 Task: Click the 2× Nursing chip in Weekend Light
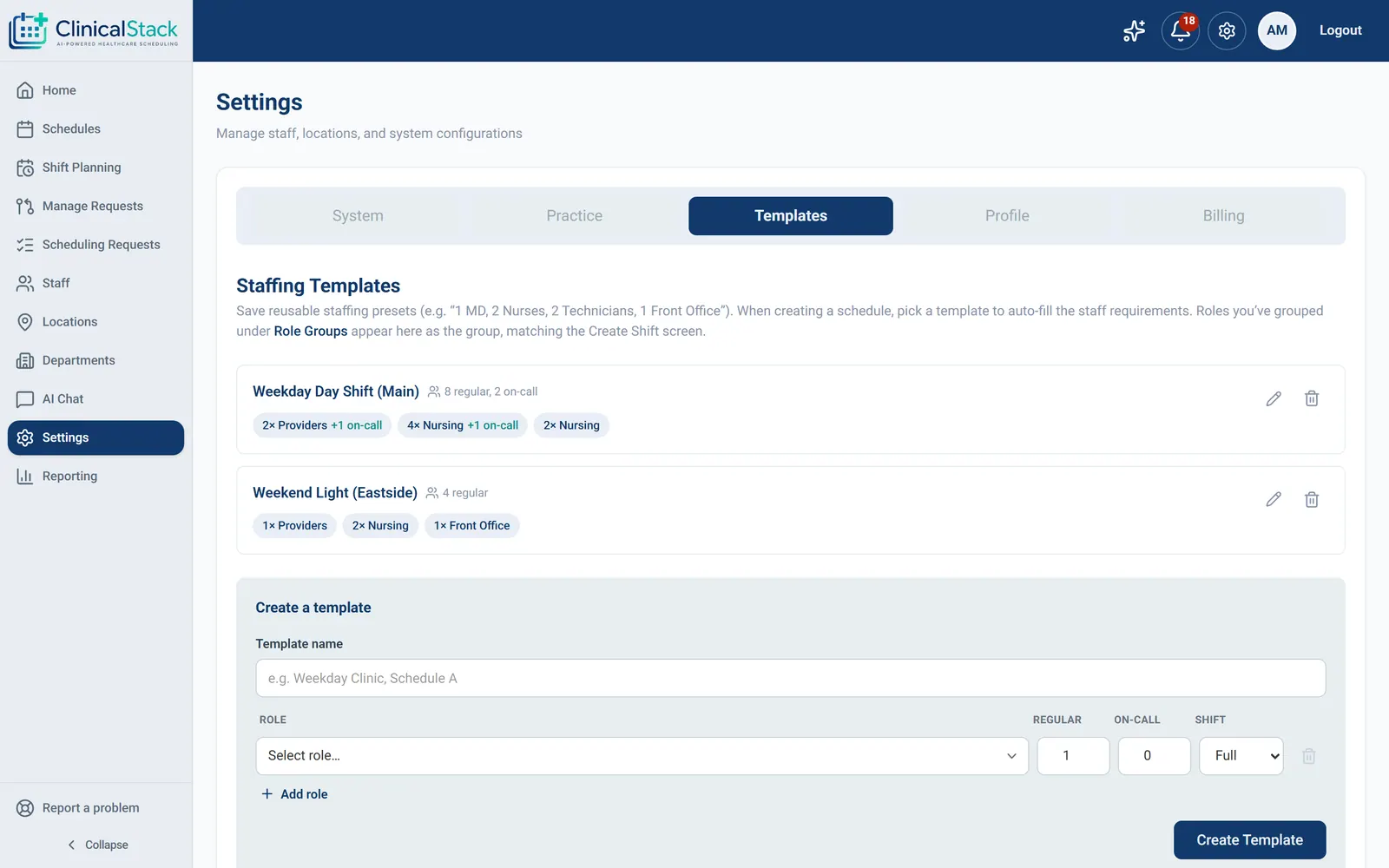click(x=380, y=526)
